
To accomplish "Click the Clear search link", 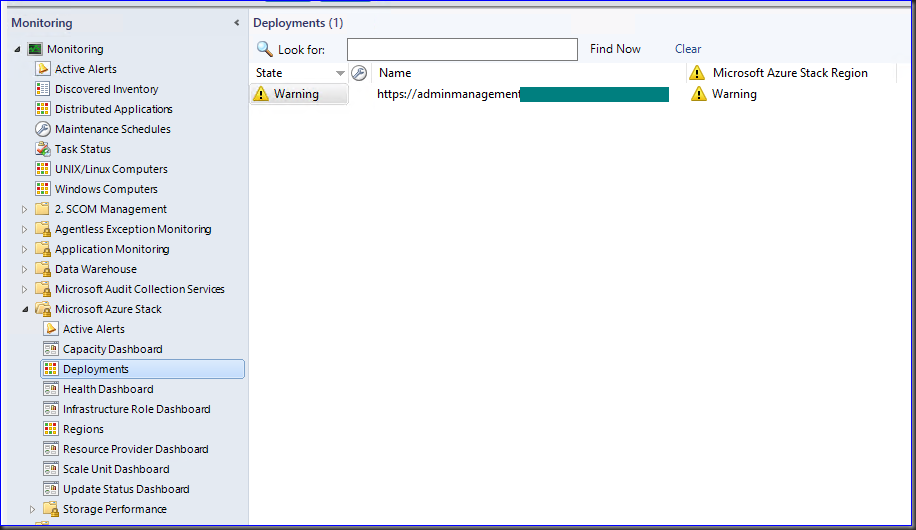I will 688,49.
